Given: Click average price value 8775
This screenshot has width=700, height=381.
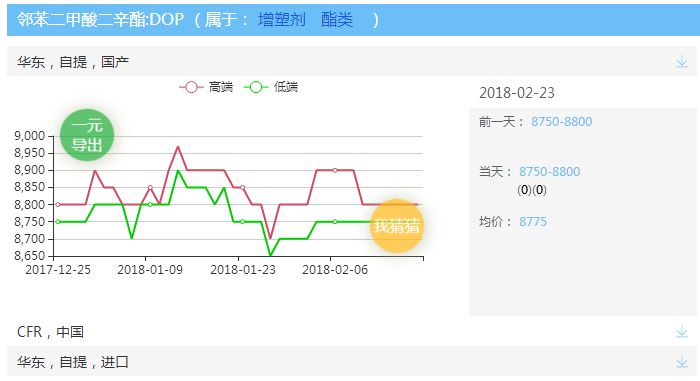Looking at the screenshot, I should tap(533, 222).
